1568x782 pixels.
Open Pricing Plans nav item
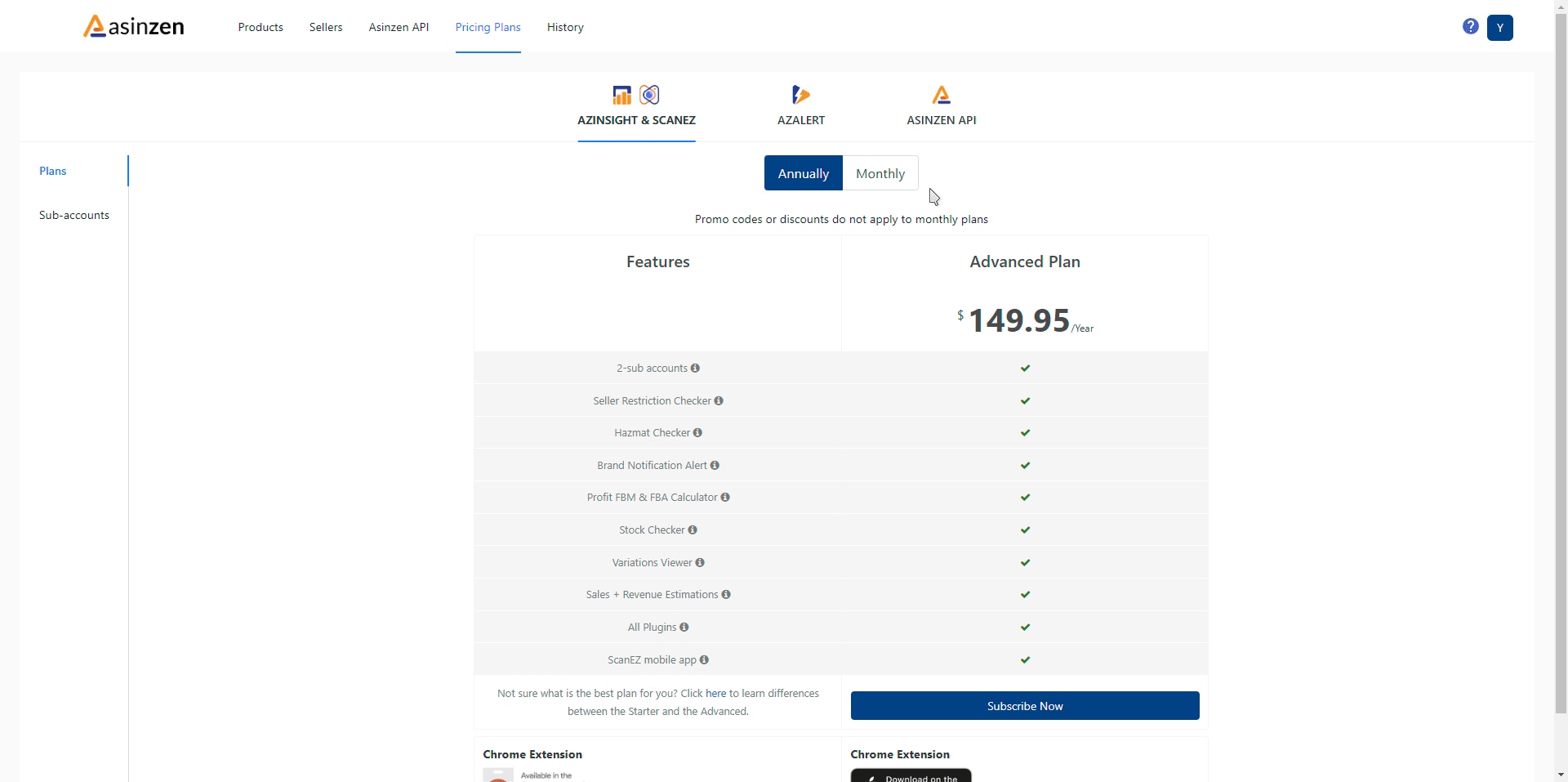[x=488, y=27]
